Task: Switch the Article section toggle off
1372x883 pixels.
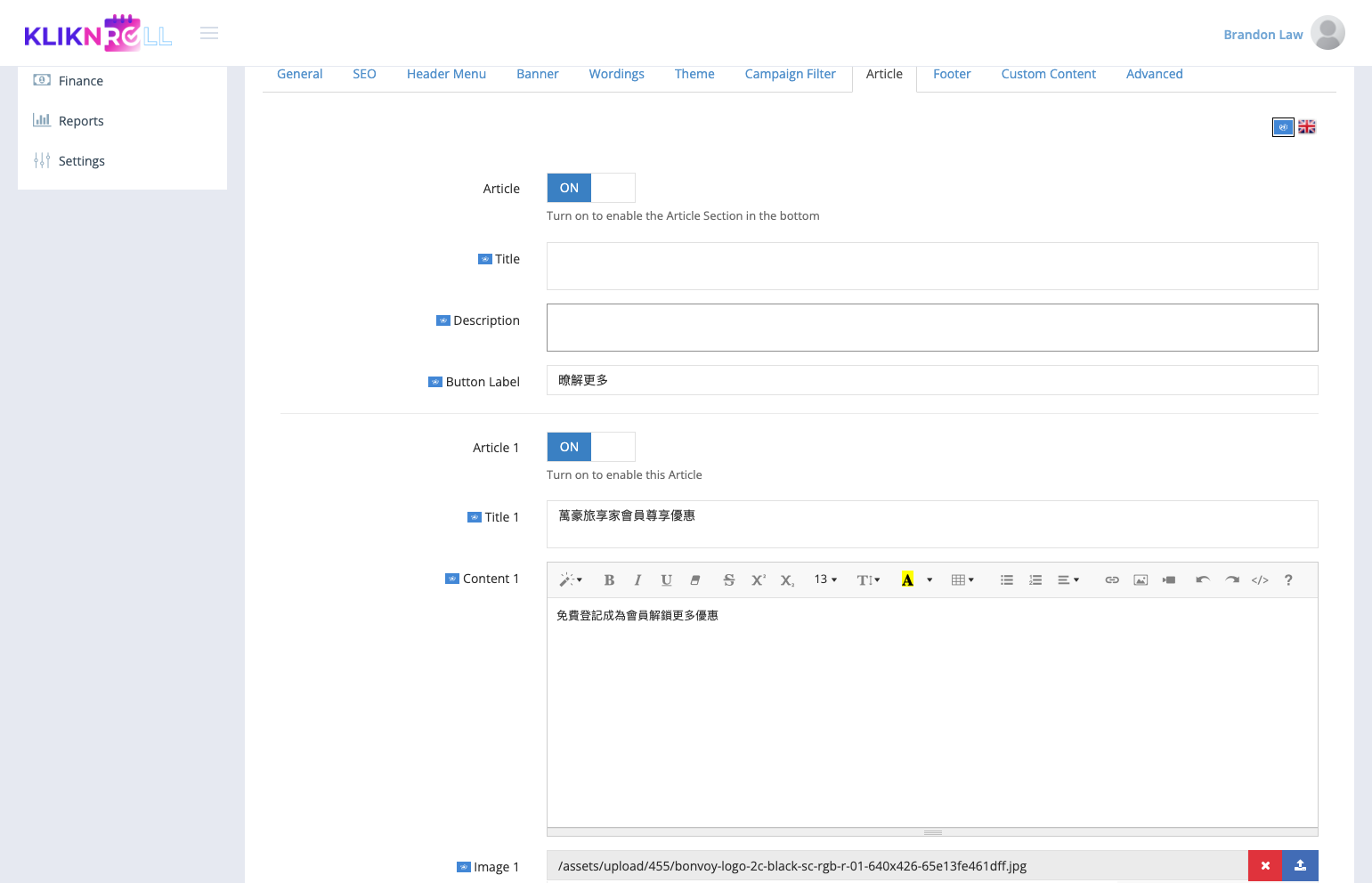Action: (591, 188)
